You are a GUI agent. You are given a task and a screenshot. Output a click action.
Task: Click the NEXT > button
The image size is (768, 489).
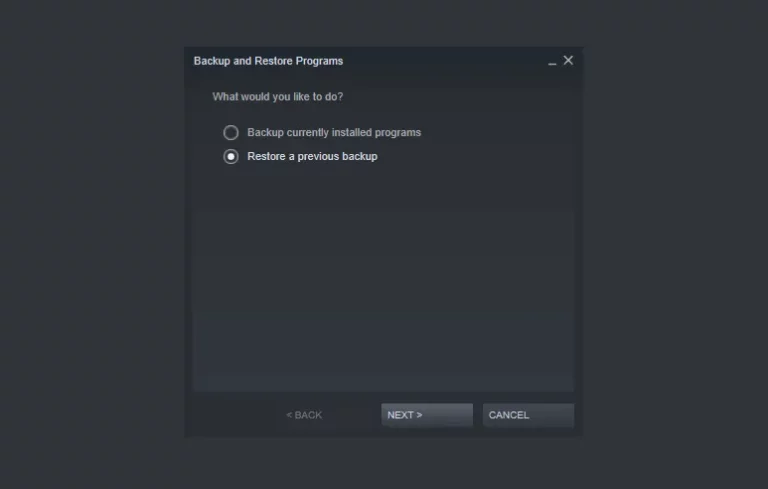tap(427, 415)
